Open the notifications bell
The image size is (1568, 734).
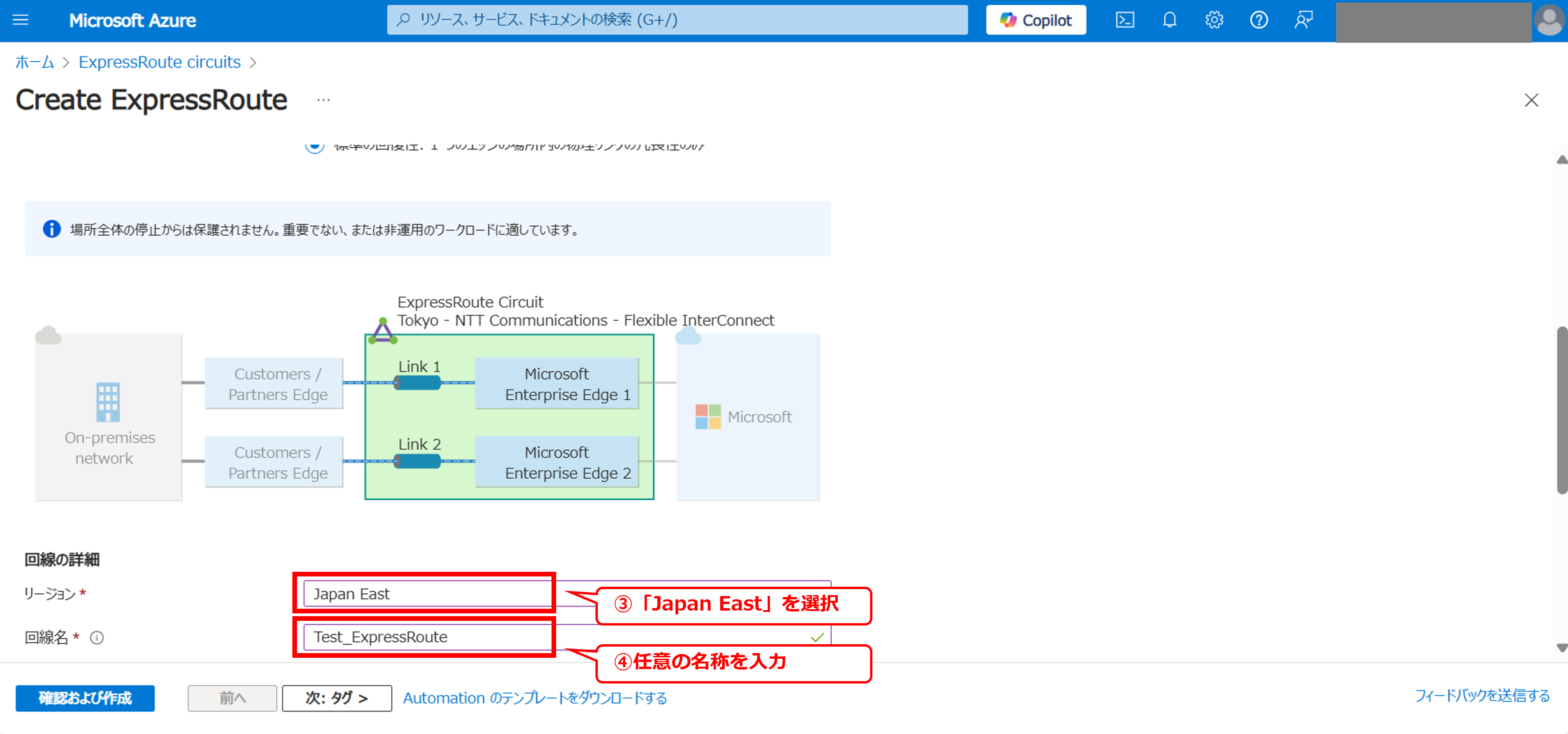(x=1169, y=20)
